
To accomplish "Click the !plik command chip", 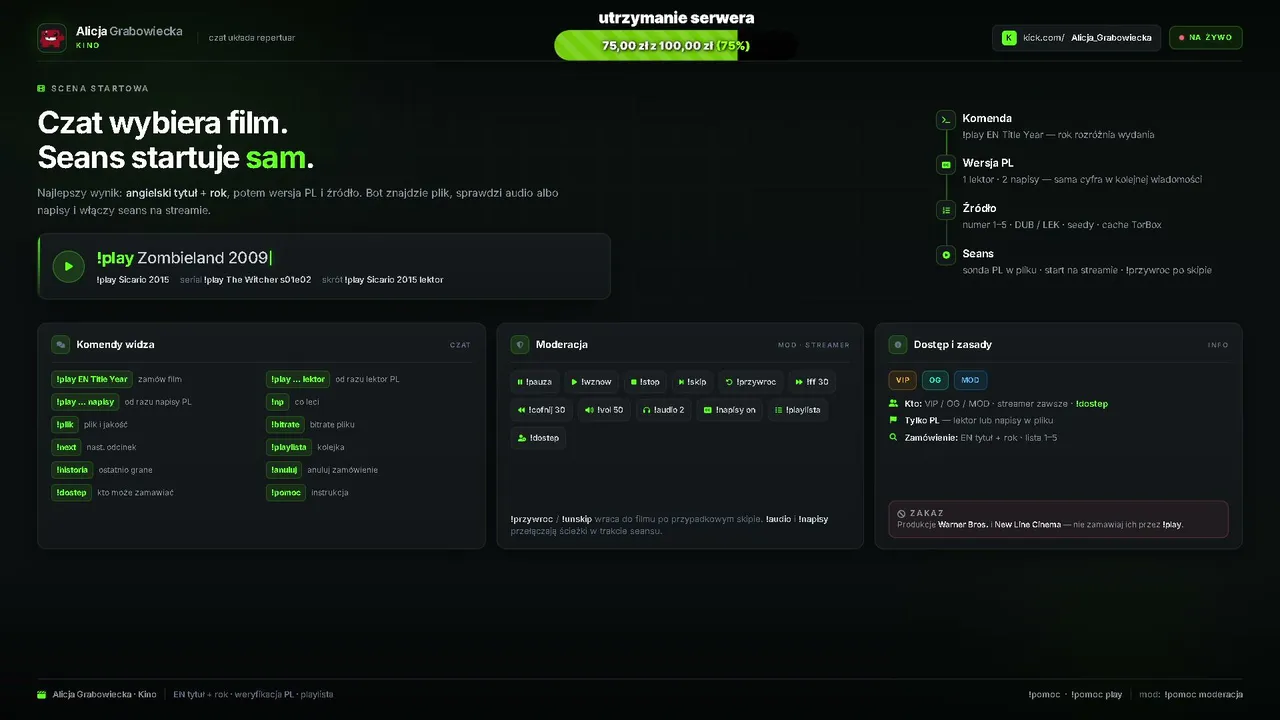I will pyautogui.click(x=65, y=424).
